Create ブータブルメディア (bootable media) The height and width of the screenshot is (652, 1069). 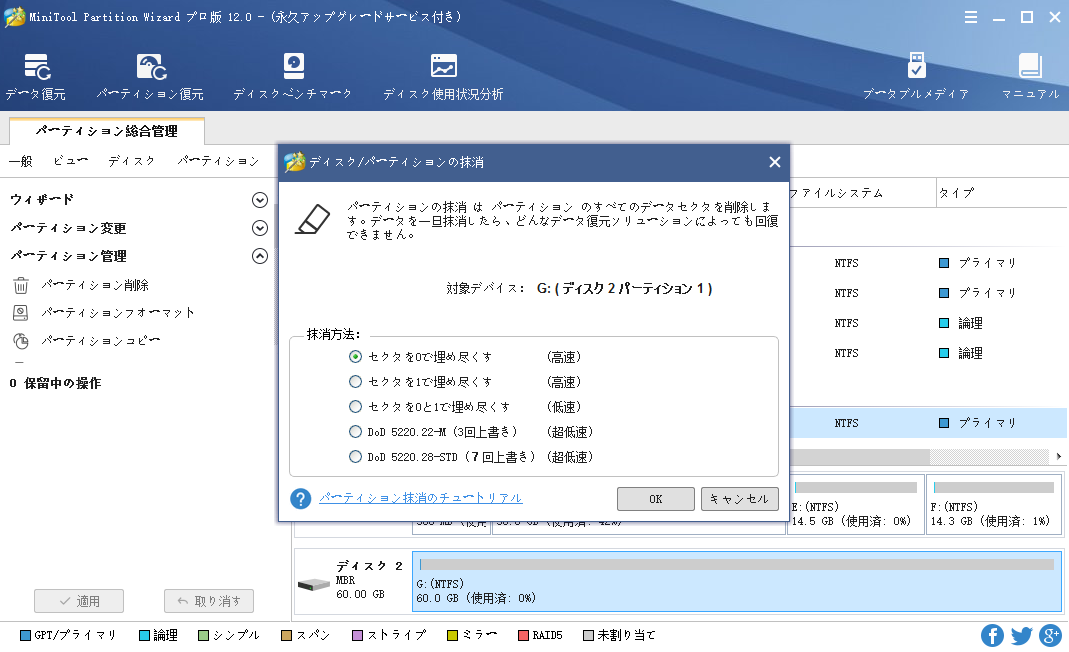click(x=916, y=76)
